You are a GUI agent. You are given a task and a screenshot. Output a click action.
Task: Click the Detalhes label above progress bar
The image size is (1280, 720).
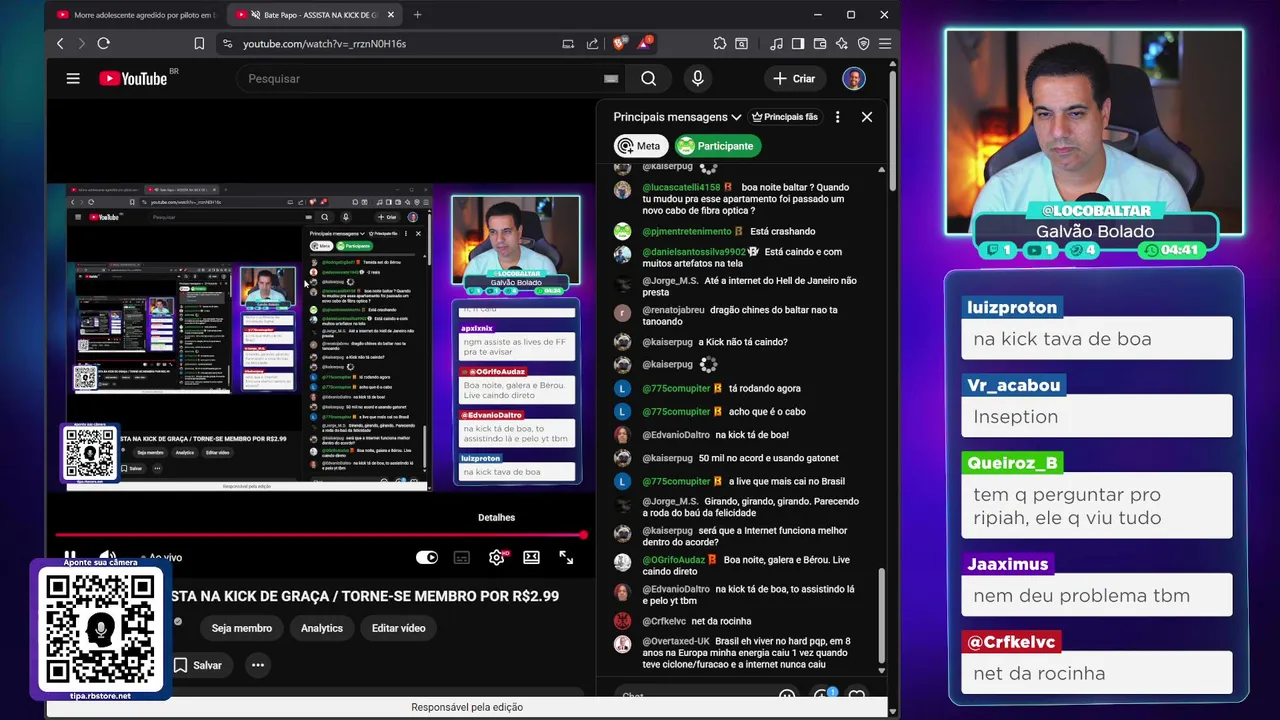point(496,517)
